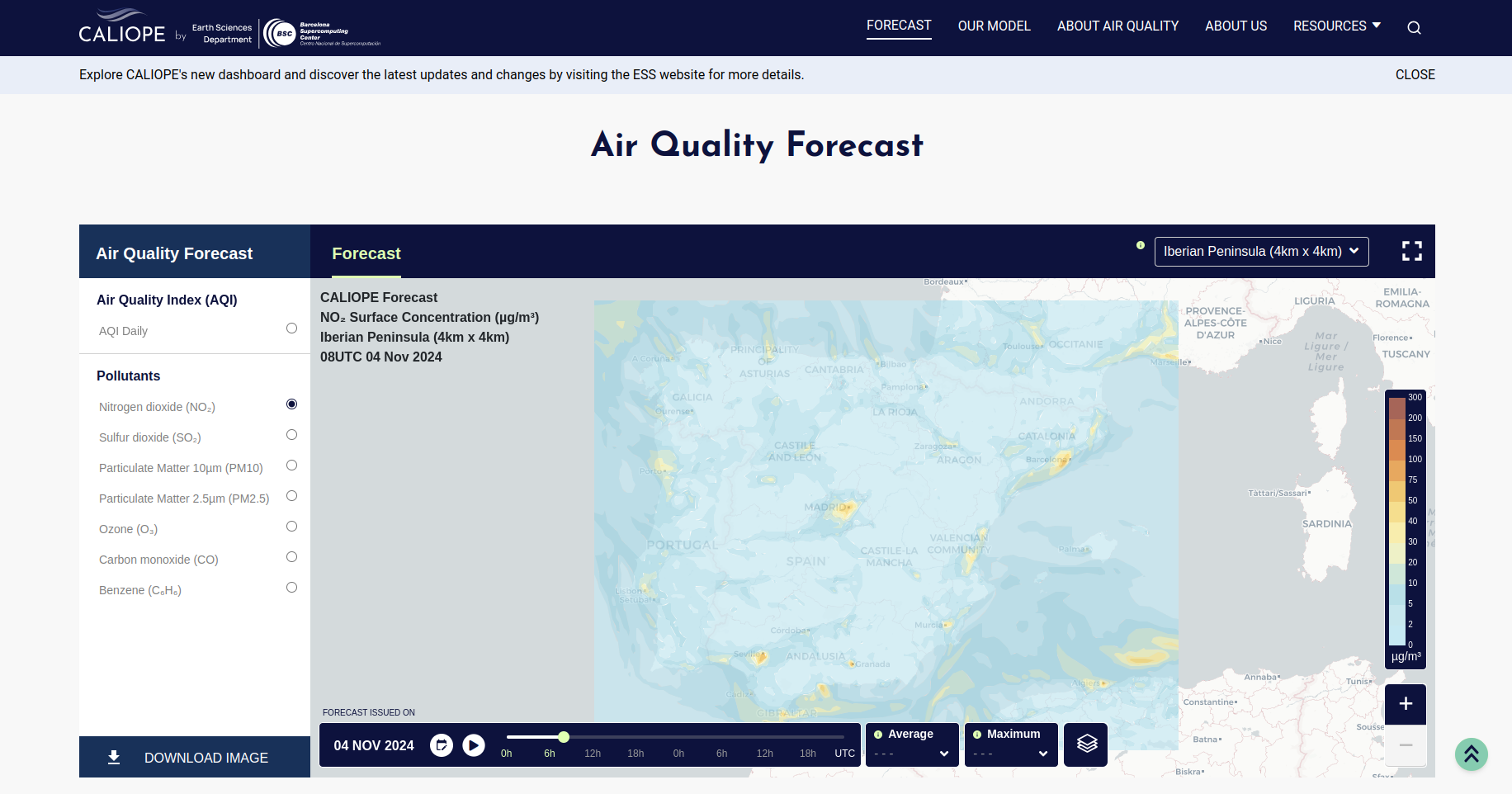Screen dimensions: 1512x794
Task: Play the forecast animation
Action: 474,745
